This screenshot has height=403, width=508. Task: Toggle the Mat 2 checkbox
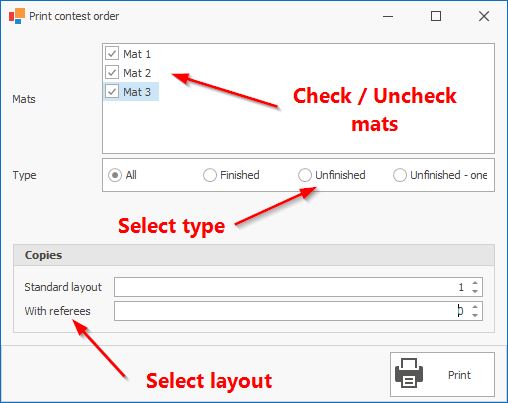pos(112,72)
